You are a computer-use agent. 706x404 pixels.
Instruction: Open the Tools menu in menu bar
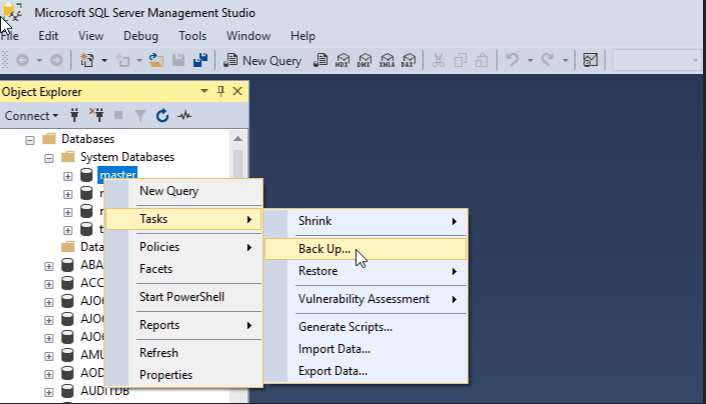[x=192, y=35]
